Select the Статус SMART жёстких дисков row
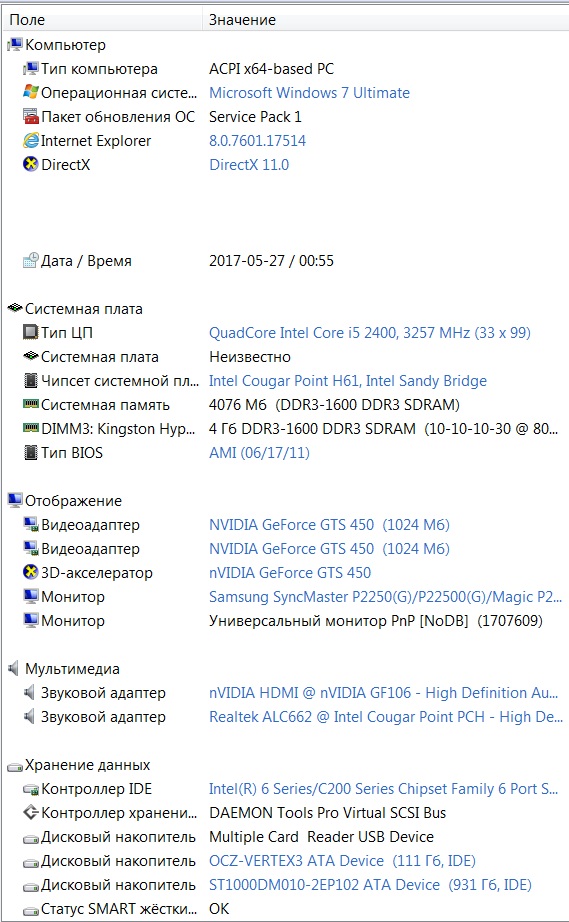Screen dimensions: 569x922 click(x=284, y=908)
